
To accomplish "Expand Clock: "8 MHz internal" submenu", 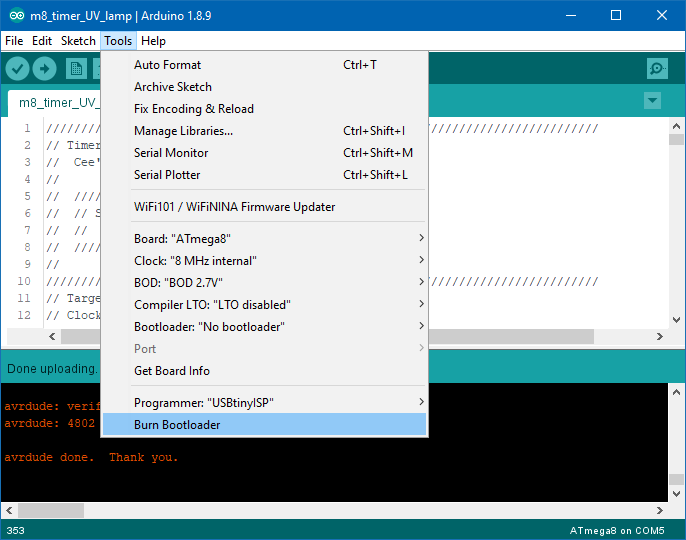I will [264, 260].
